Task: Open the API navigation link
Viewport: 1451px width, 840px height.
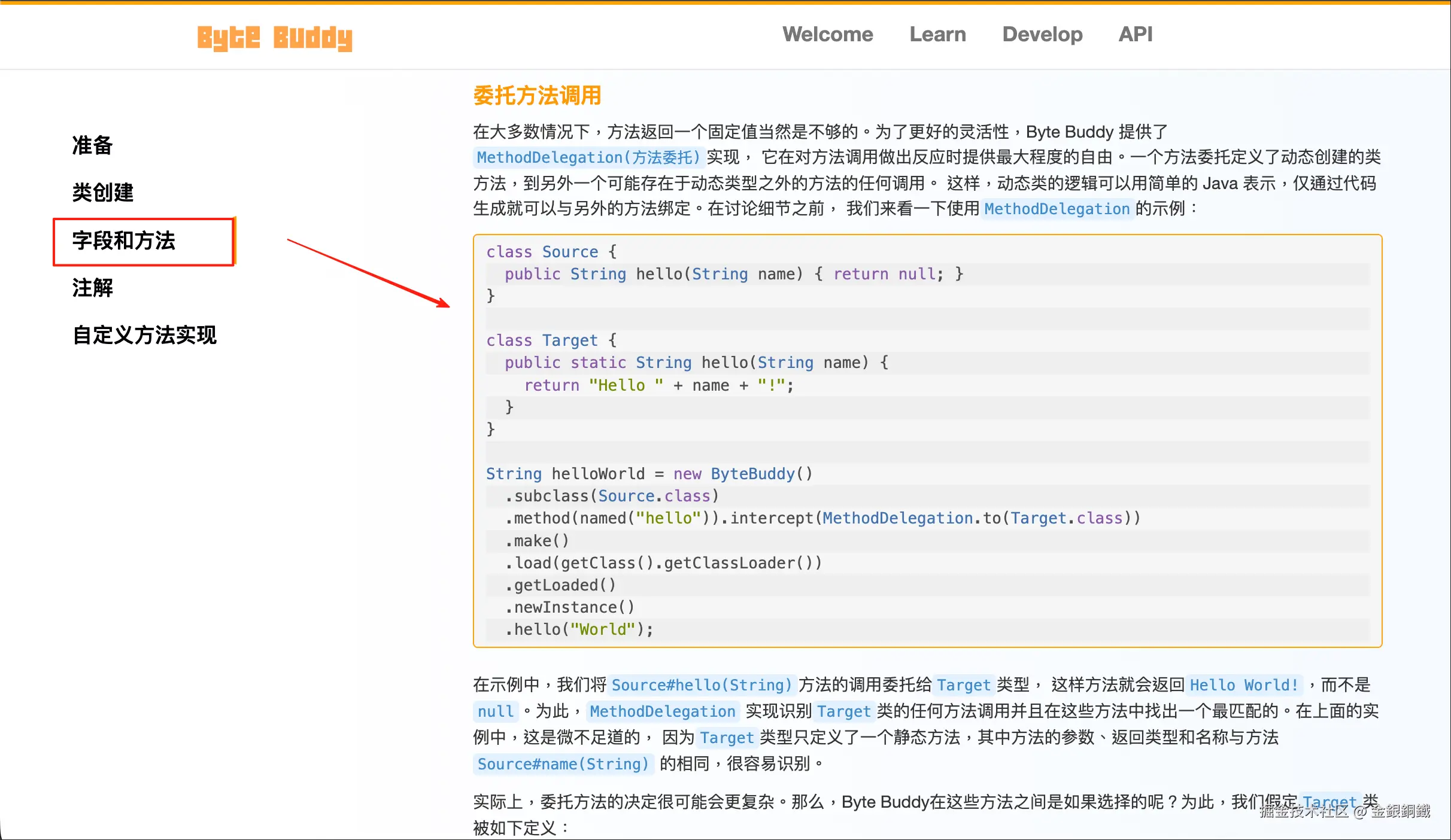Action: pos(1135,35)
